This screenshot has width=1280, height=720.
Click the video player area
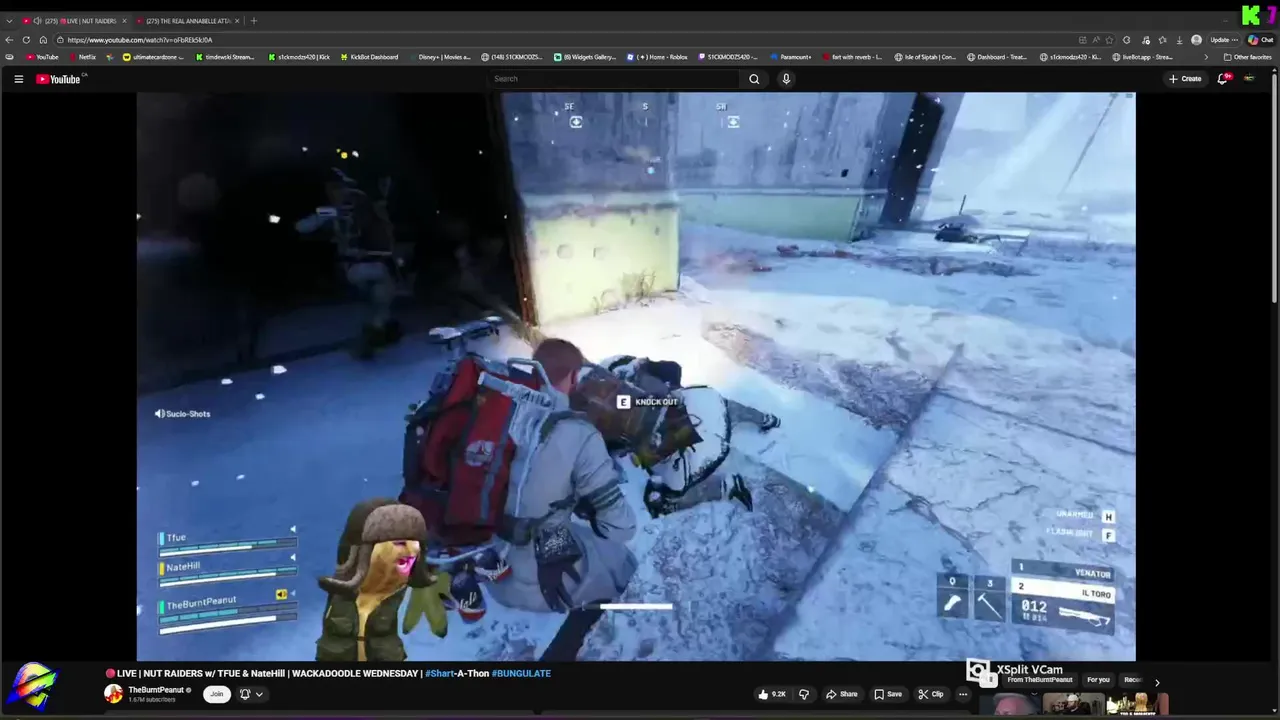pos(636,376)
